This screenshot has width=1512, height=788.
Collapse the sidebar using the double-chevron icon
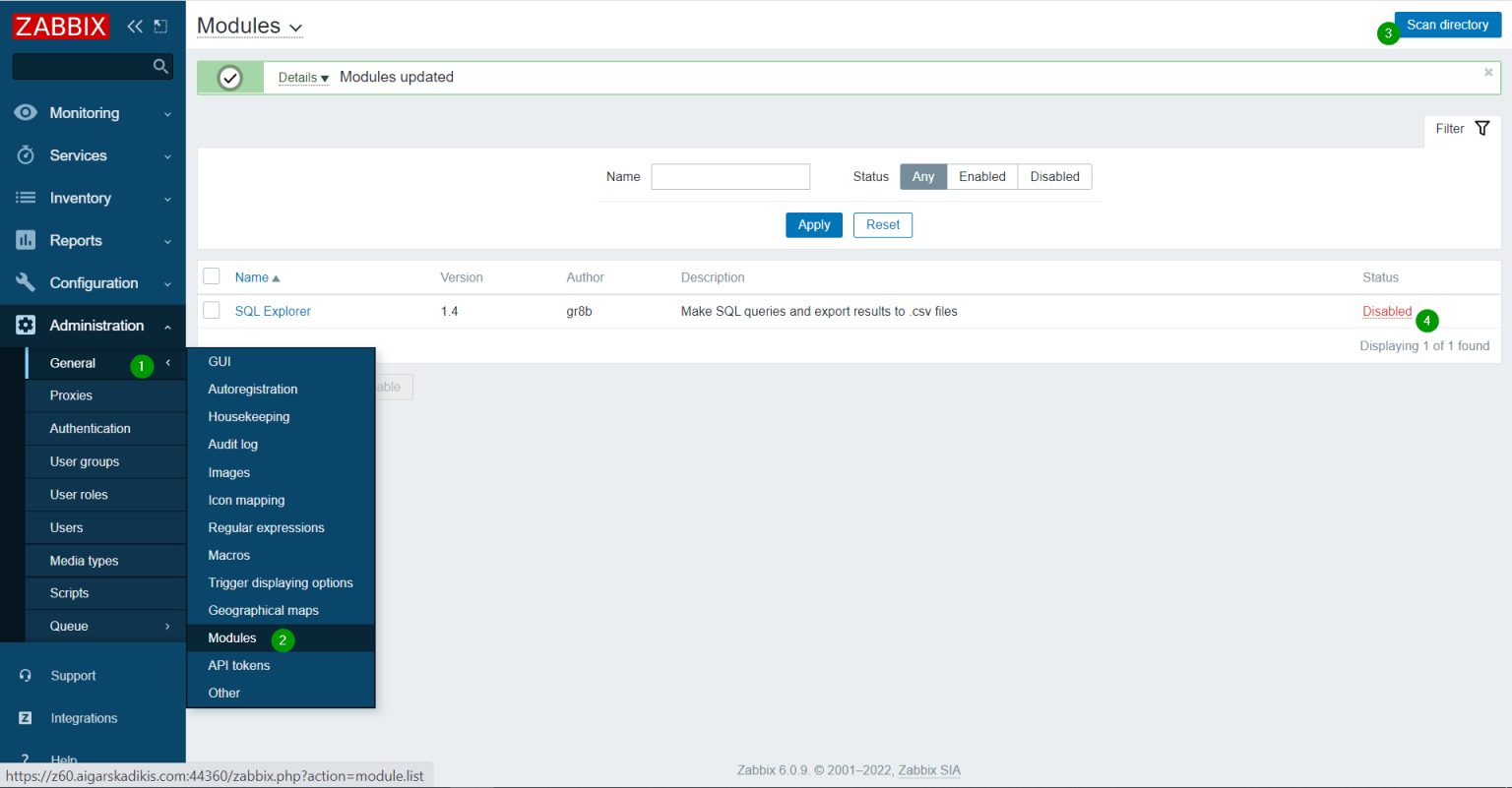(134, 26)
